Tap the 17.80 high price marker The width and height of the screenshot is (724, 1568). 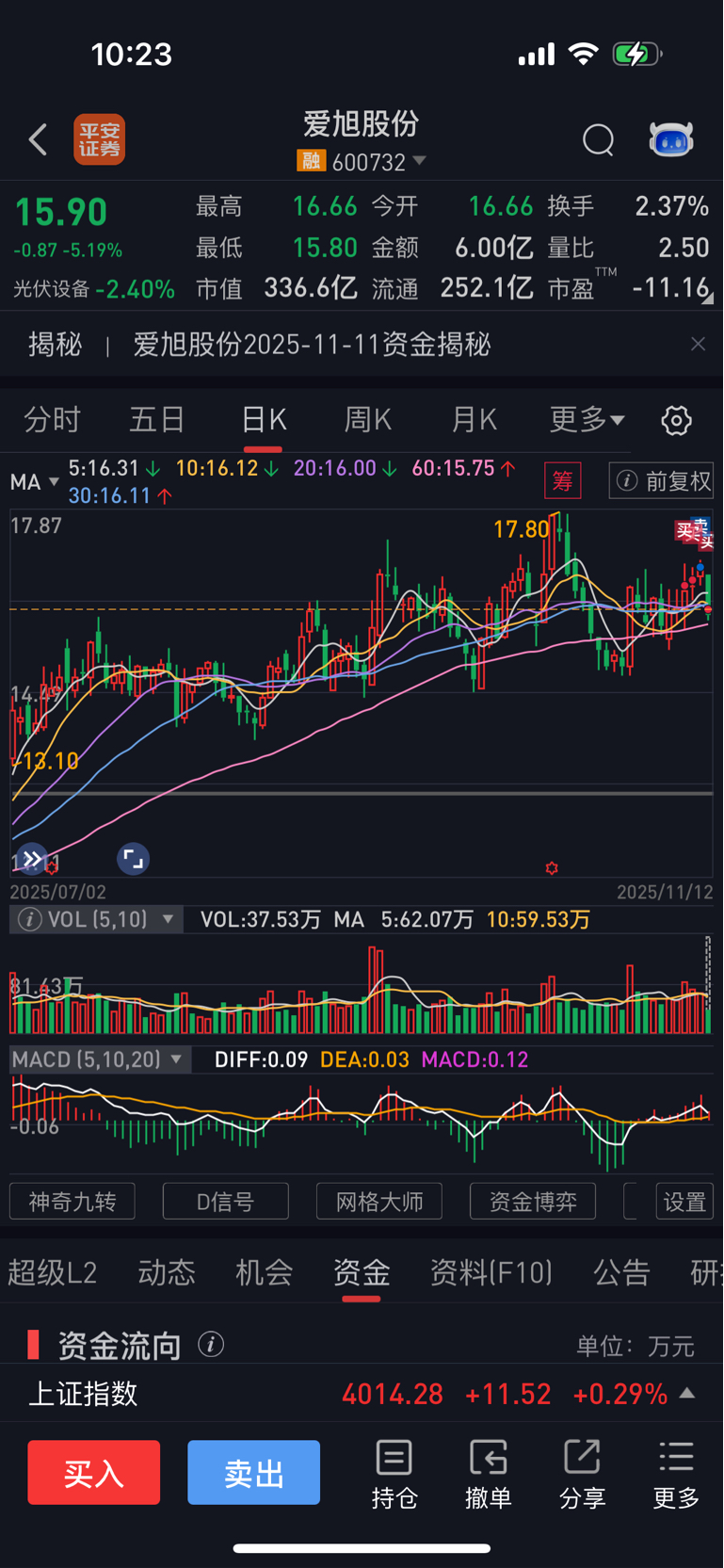521,529
